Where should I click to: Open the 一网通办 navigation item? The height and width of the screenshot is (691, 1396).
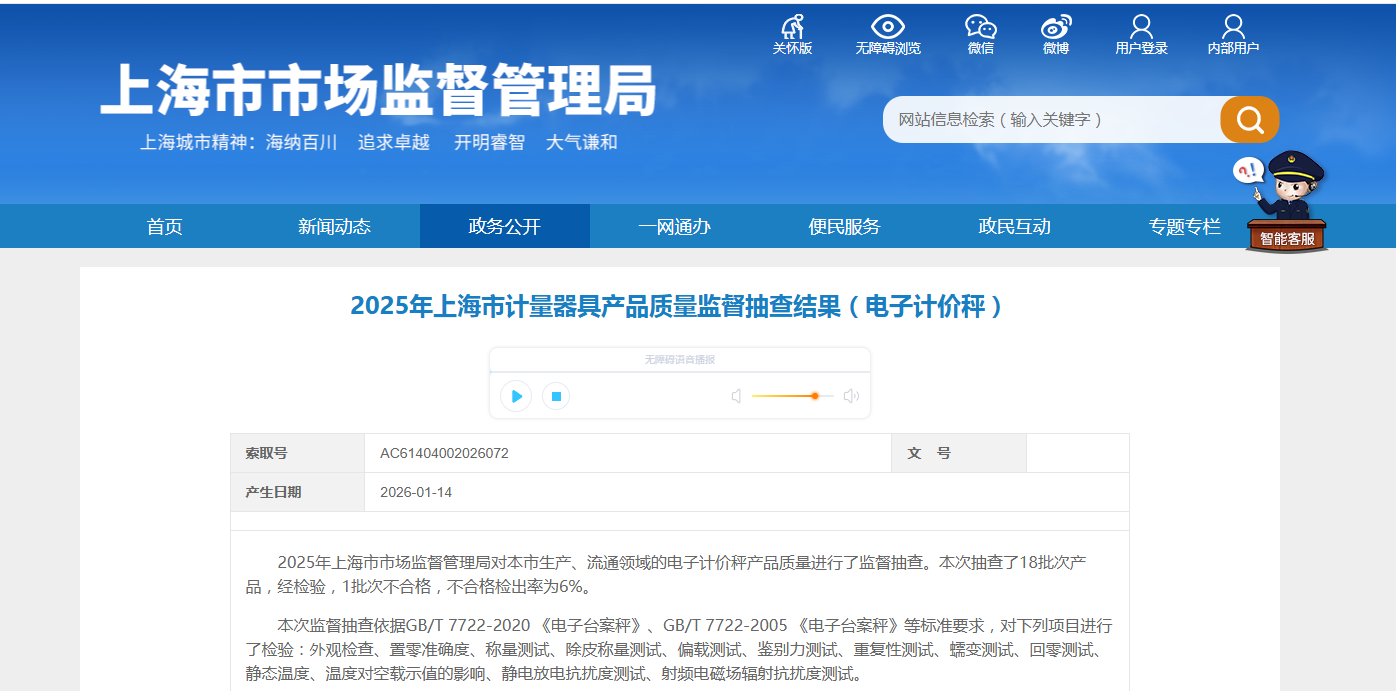coord(674,227)
